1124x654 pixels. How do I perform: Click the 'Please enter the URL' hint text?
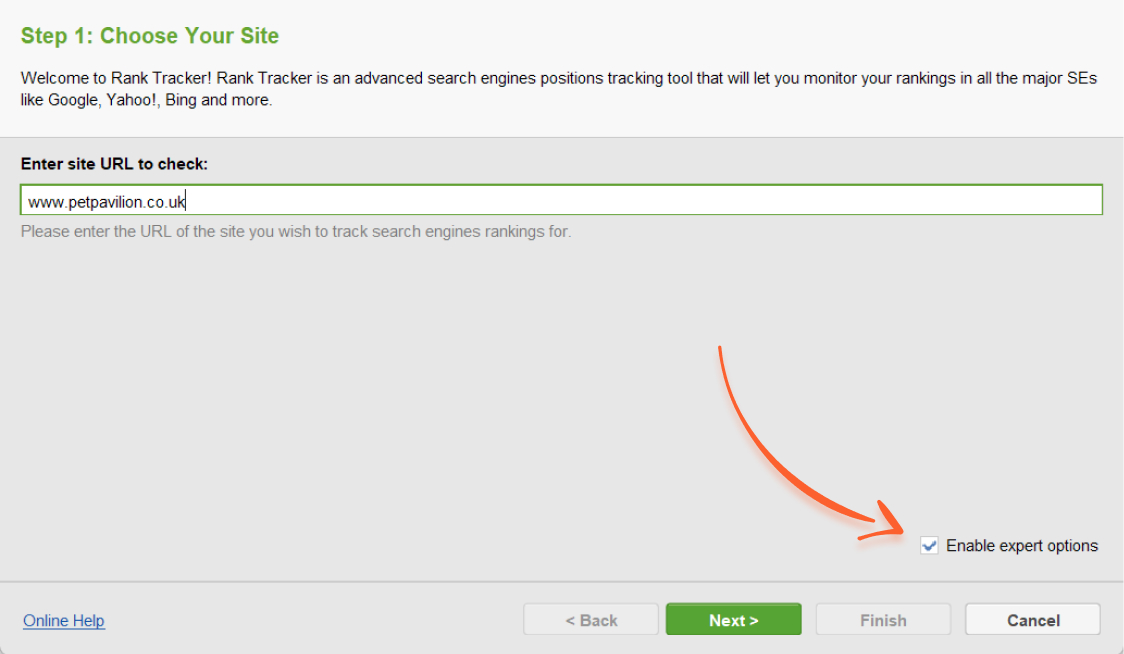pyautogui.click(x=296, y=232)
